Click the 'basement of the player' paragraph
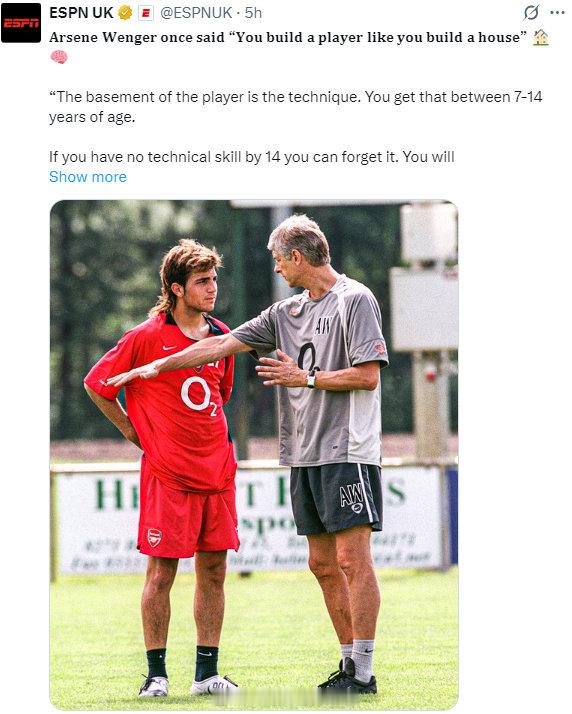 click(x=296, y=107)
